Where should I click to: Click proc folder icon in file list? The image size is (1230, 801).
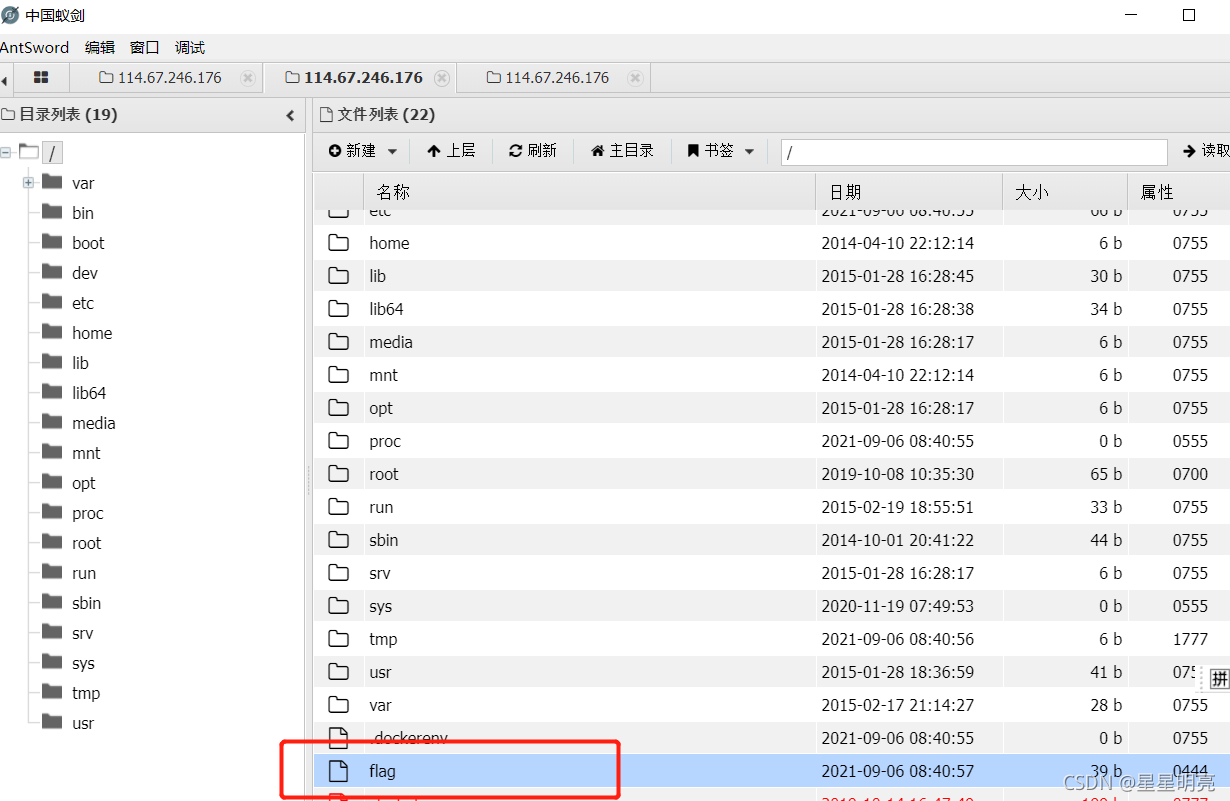tap(339, 441)
